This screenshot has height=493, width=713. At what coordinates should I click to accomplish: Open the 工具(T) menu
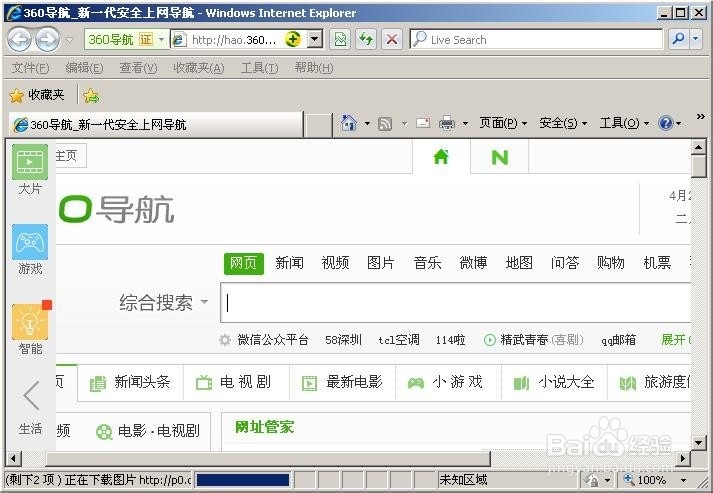click(x=259, y=68)
